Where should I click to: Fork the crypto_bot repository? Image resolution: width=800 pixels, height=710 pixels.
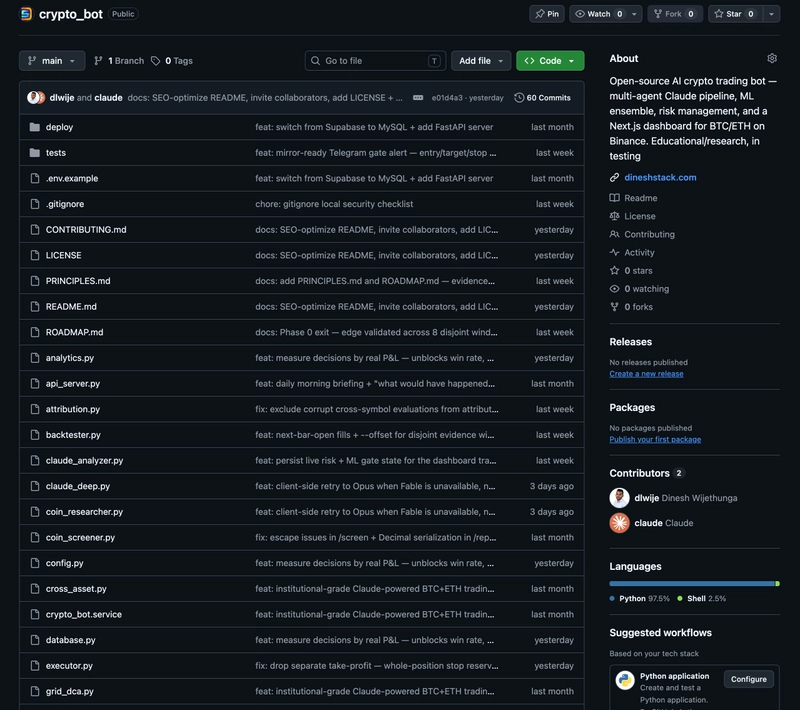[675, 14]
